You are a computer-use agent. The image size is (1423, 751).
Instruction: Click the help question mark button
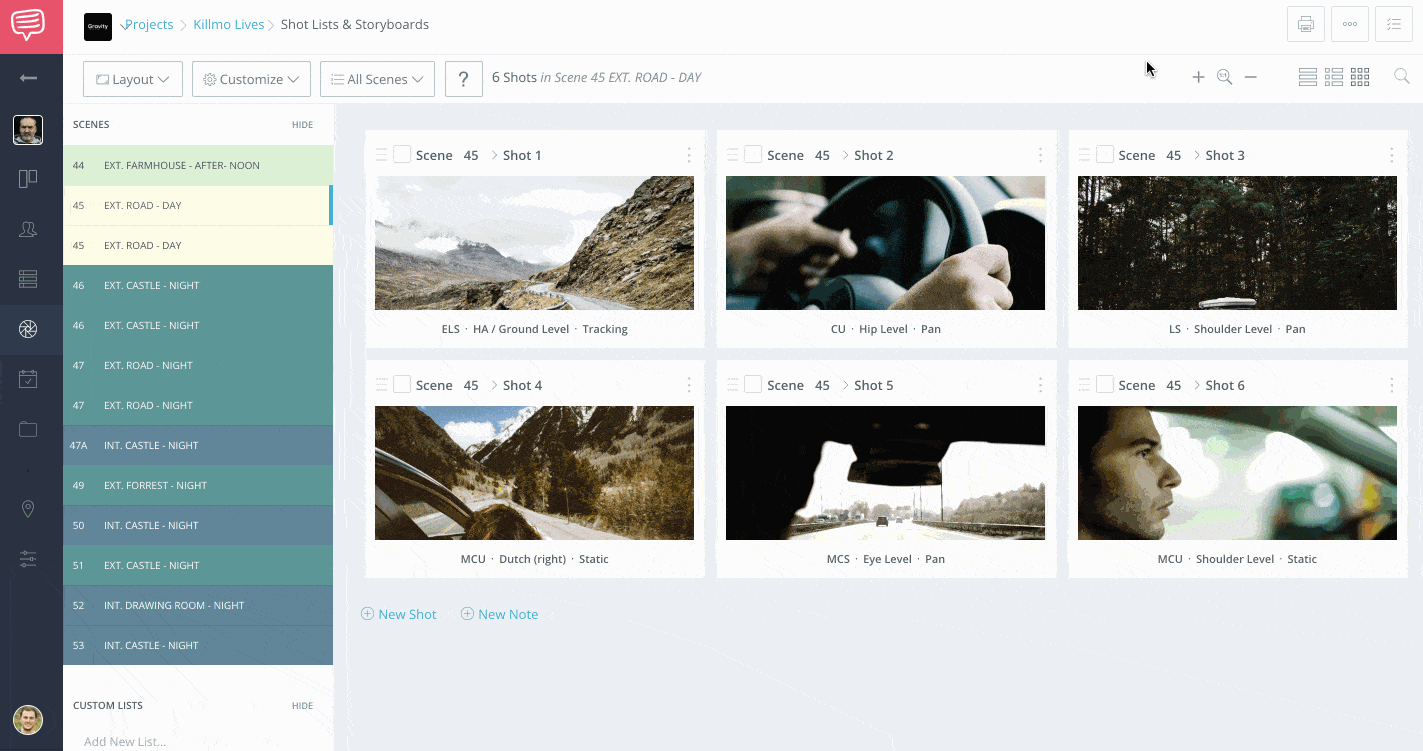click(464, 79)
